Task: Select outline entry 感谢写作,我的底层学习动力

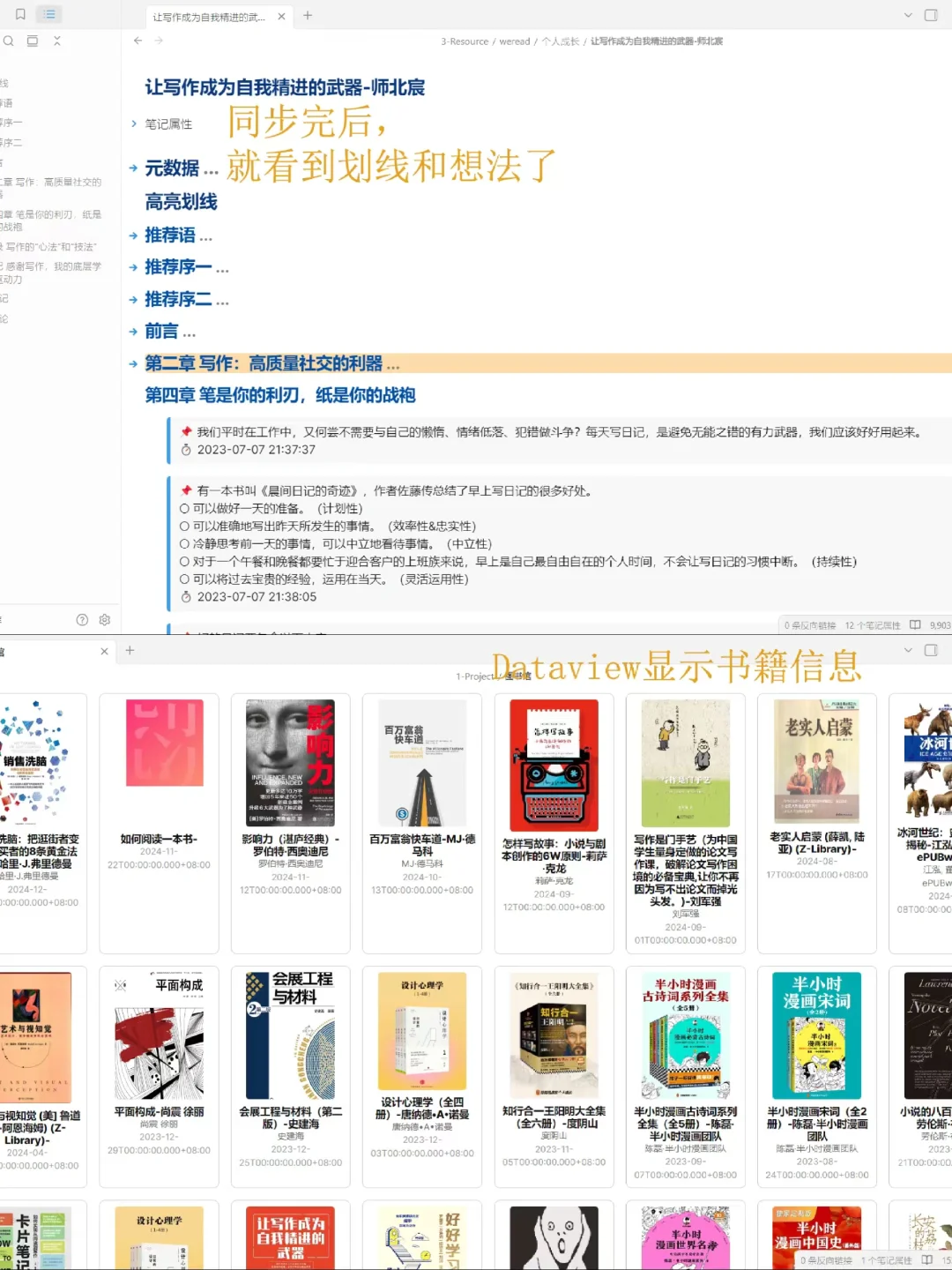Action: (51, 273)
